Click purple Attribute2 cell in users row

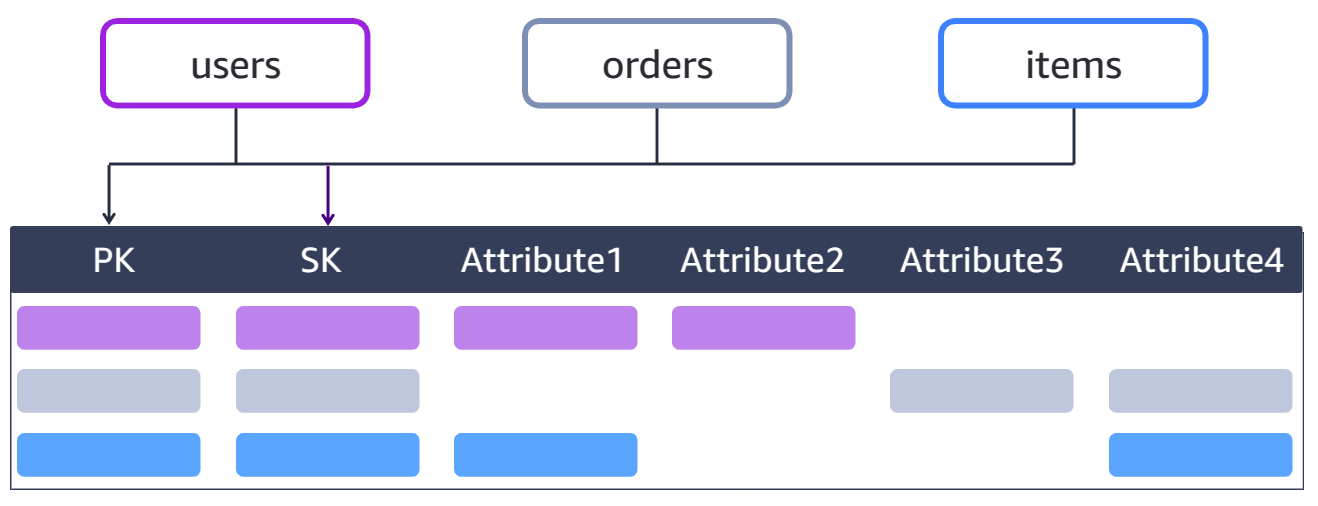coord(764,328)
